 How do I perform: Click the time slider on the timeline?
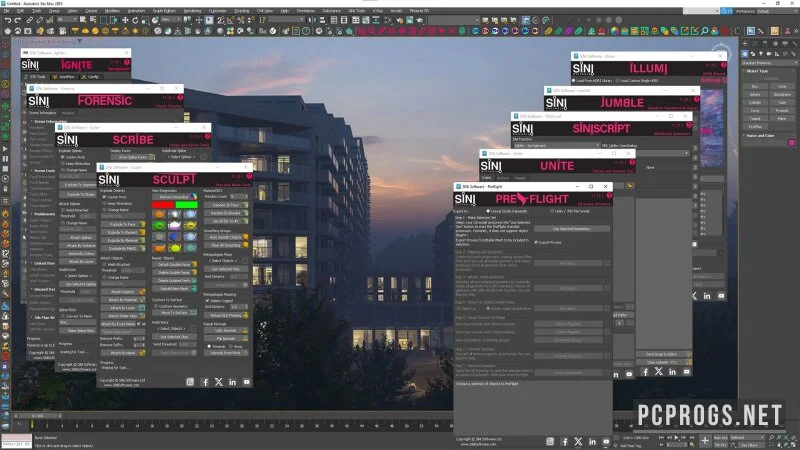tap(37, 416)
